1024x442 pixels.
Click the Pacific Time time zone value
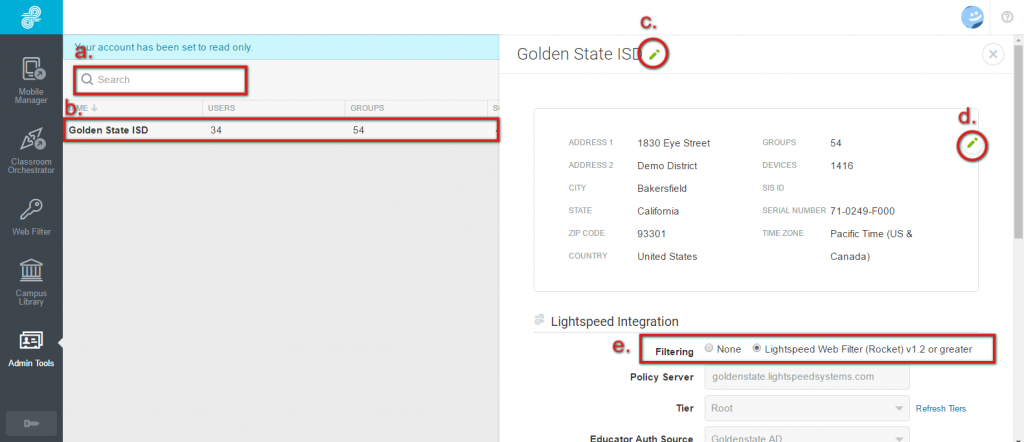pos(871,245)
